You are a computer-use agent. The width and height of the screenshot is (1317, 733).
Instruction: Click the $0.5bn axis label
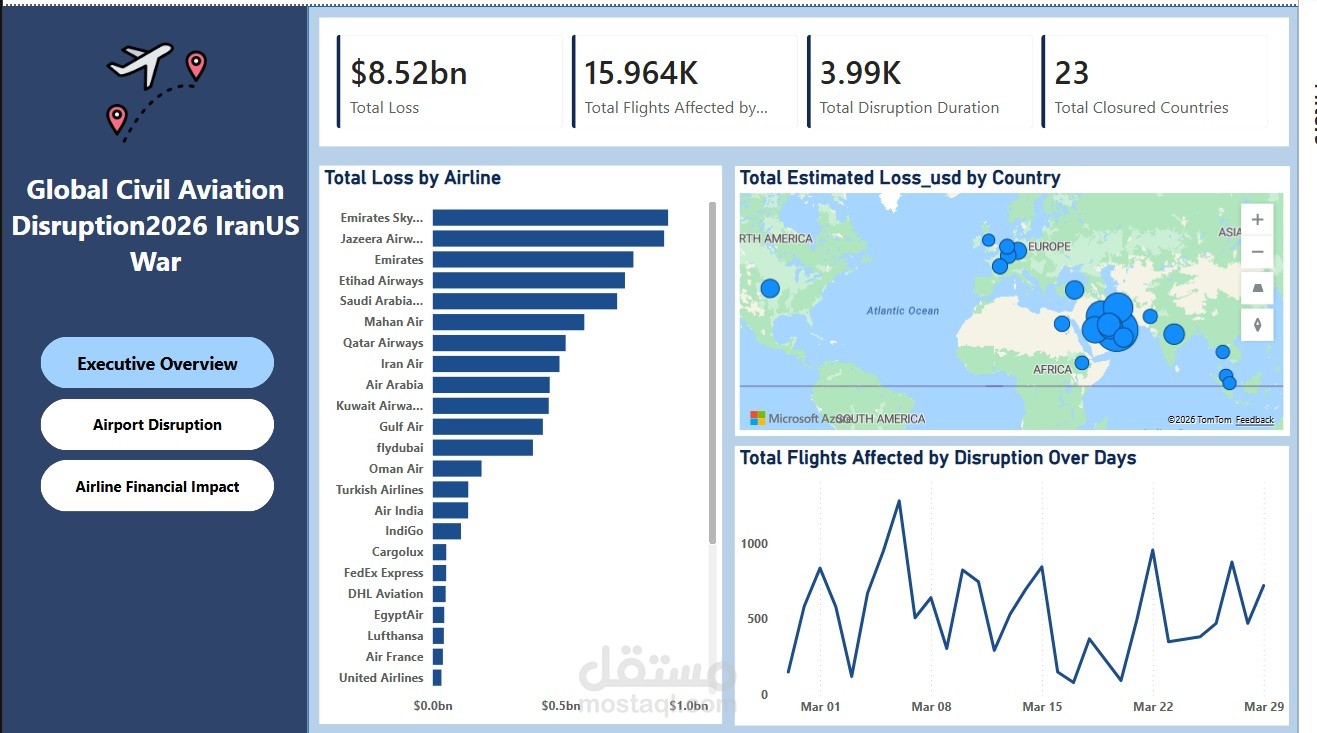tap(561, 706)
